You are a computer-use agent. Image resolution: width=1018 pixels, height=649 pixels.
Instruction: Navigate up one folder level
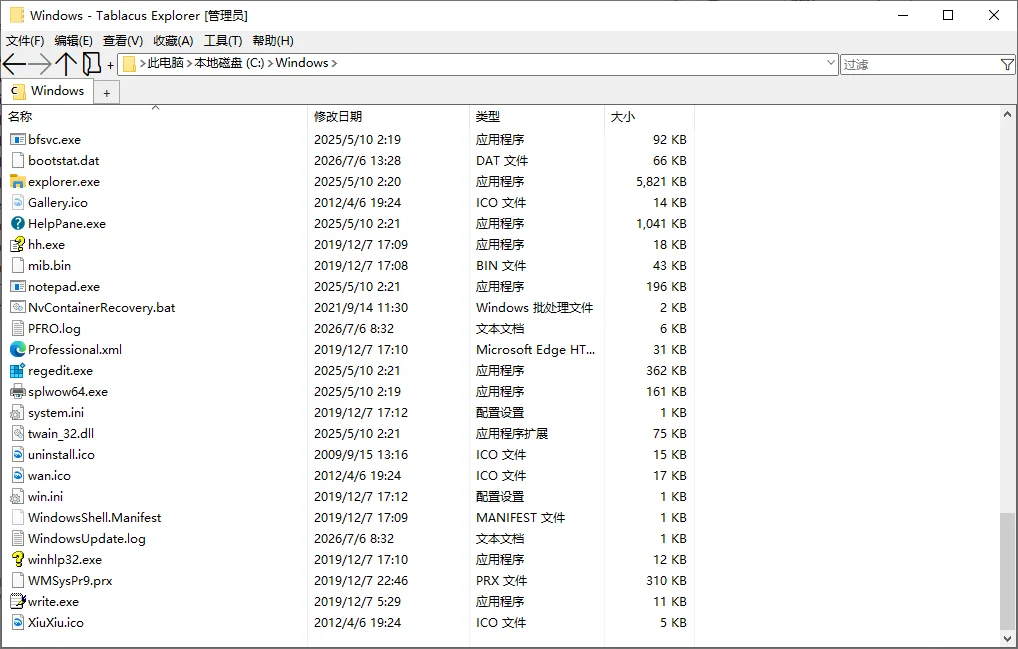pyautogui.click(x=66, y=64)
